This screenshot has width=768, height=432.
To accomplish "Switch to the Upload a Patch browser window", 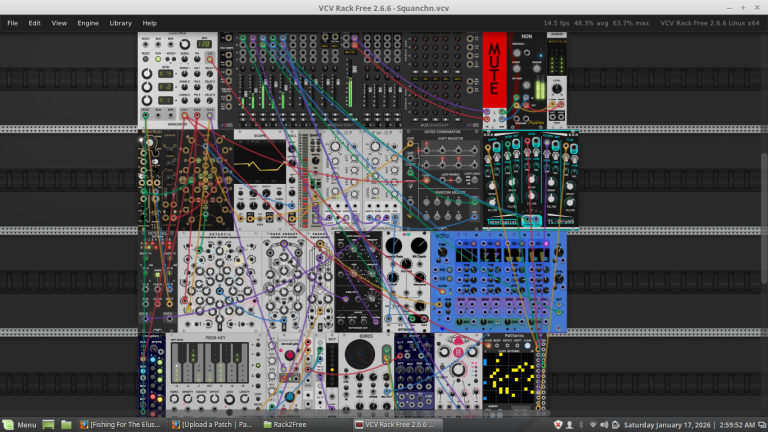I will pyautogui.click(x=213, y=425).
